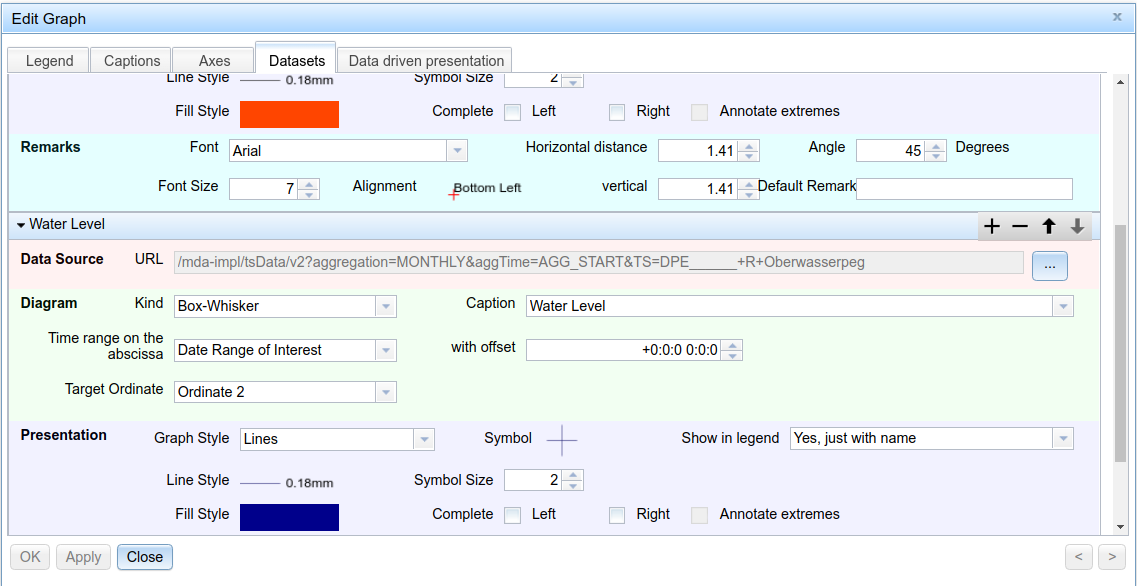This screenshot has width=1137, height=586.
Task: Enable Annotate extremes for Water Level
Action: 699,514
